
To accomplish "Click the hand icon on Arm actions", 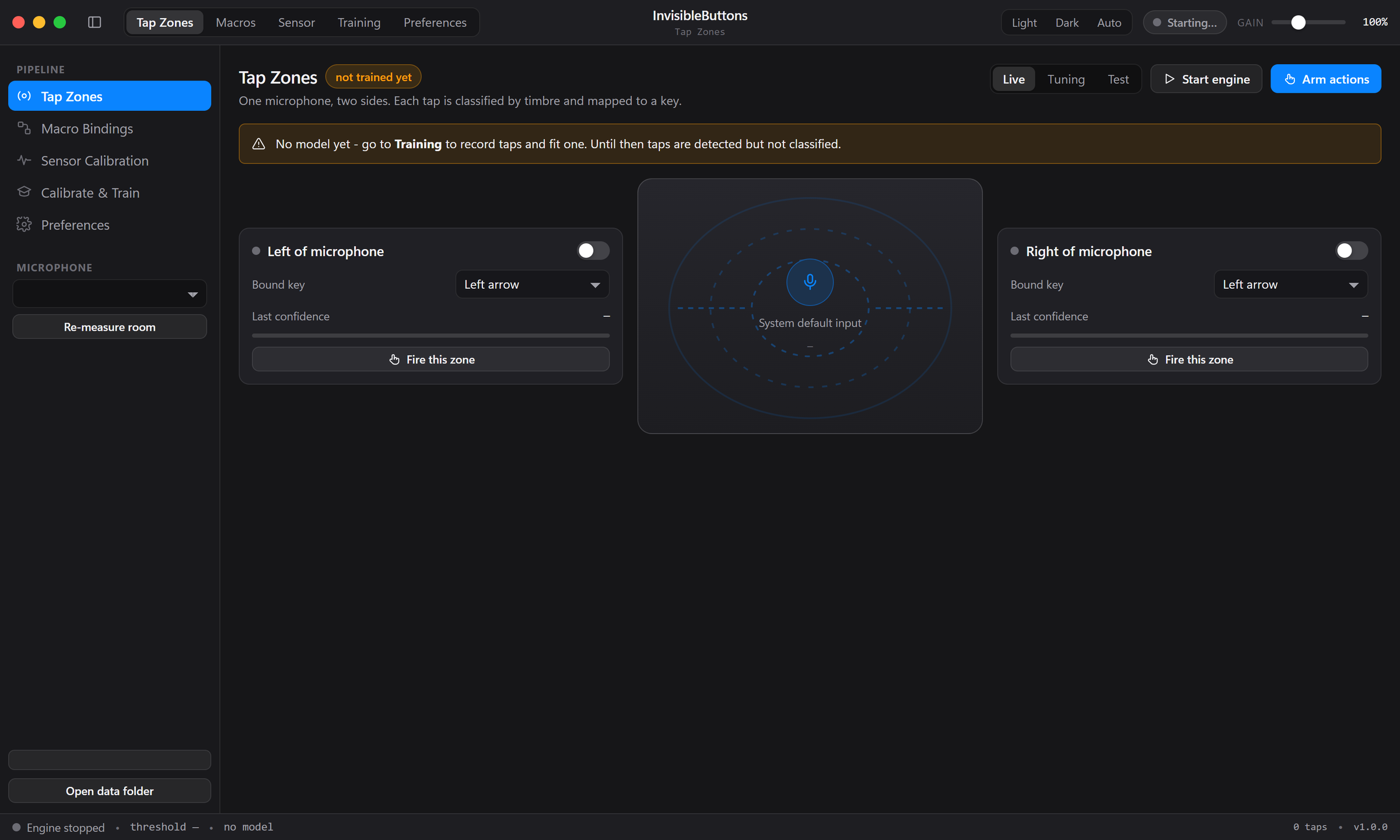I will [1290, 79].
